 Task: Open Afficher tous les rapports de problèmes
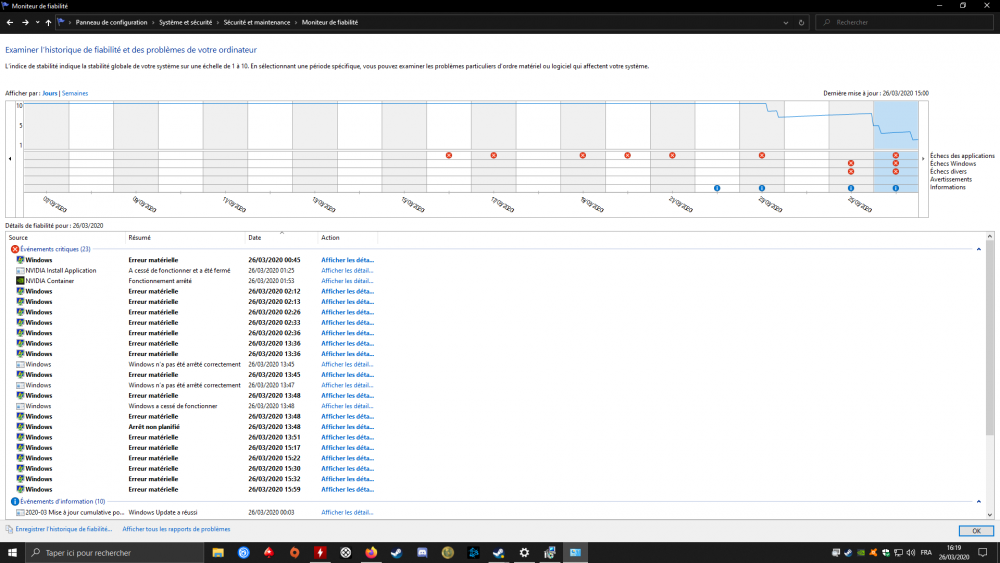(176, 529)
